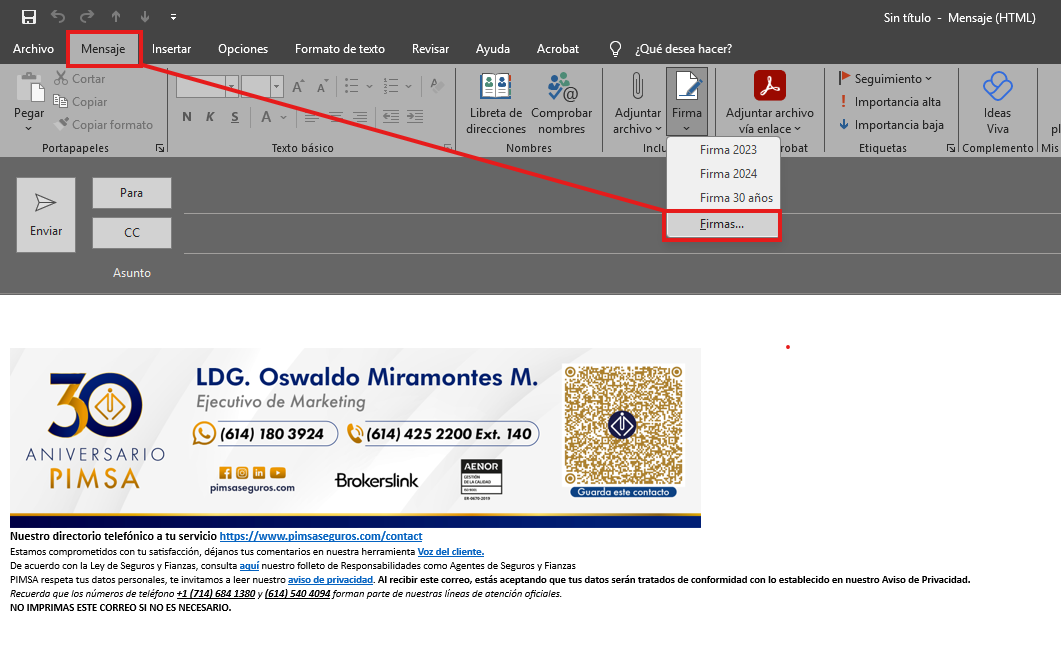Open the pimsaseguros.com/contact link
Viewport: 1061px width, 647px height.
point(321,536)
